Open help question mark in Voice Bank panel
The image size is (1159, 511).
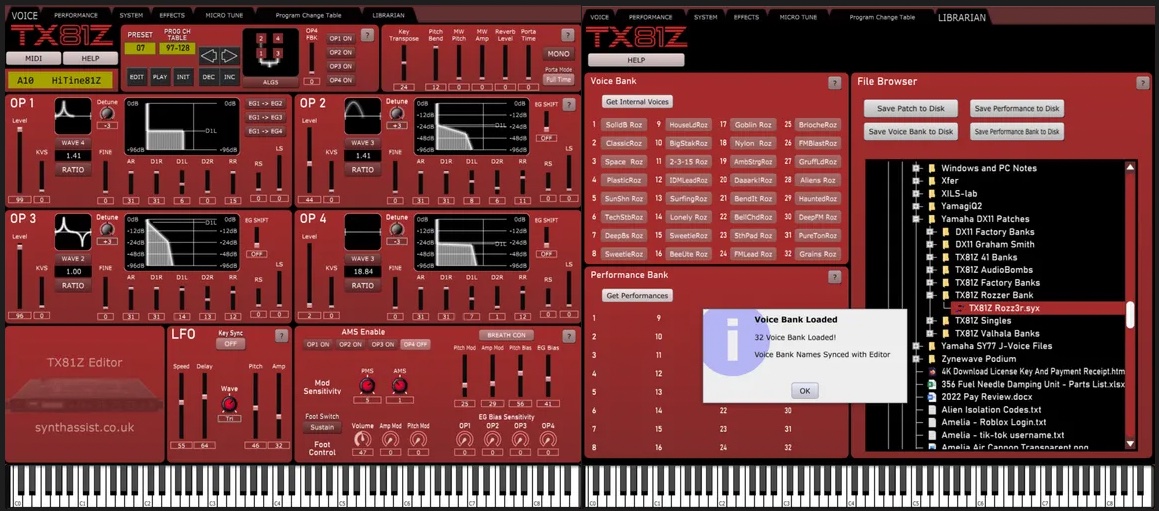(834, 83)
